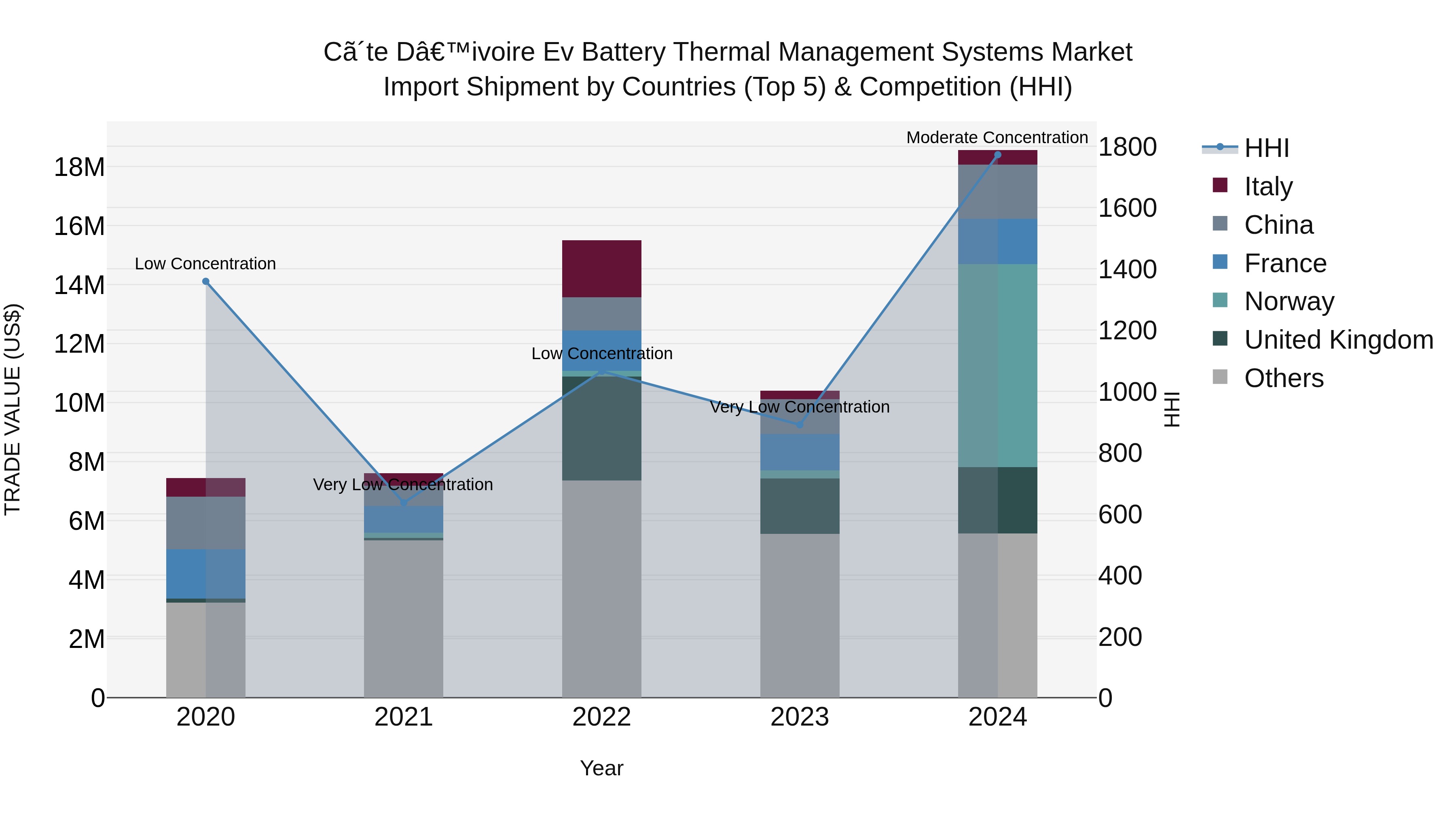The image size is (1456, 819).
Task: Click the Italy color swatch in legend
Action: coord(1220,185)
